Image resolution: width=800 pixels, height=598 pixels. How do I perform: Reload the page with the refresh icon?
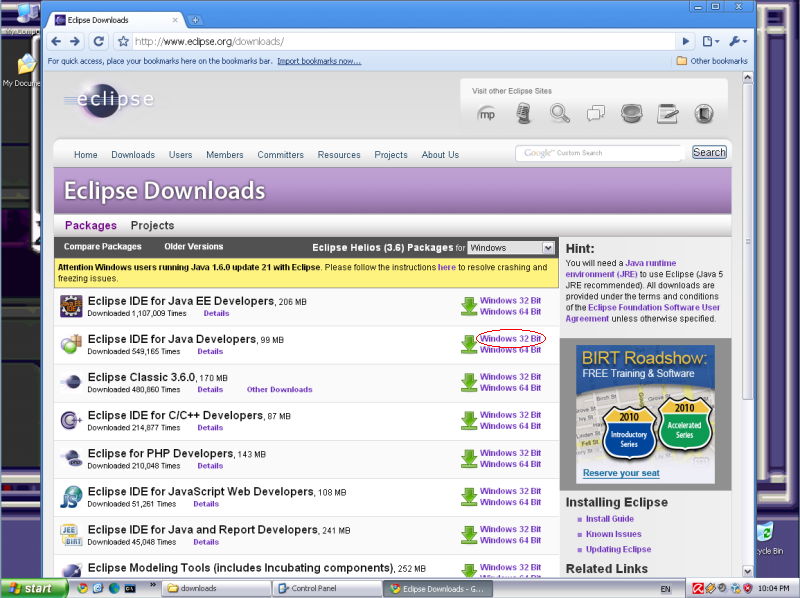point(98,41)
